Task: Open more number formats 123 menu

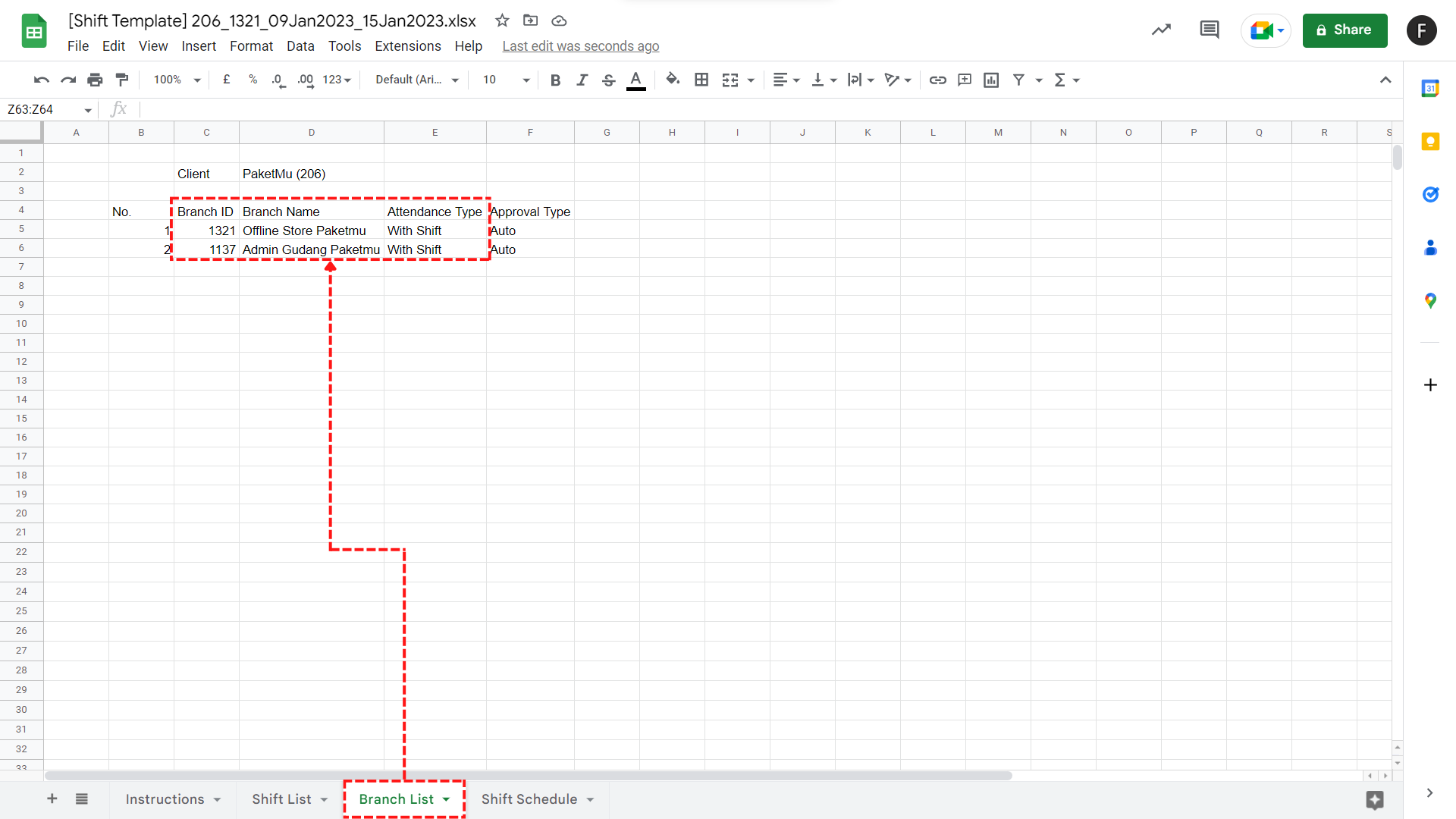Action: 337,80
